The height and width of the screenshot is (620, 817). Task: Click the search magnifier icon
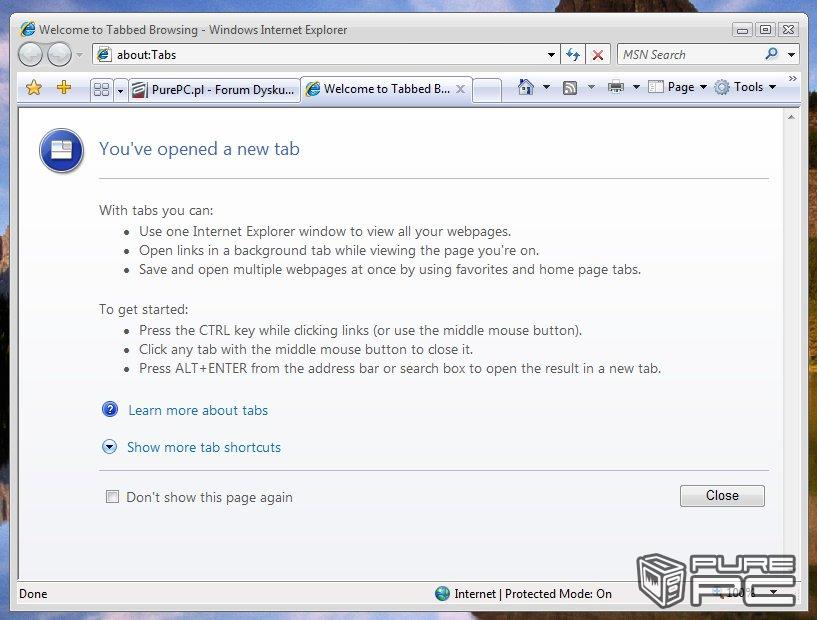771,54
